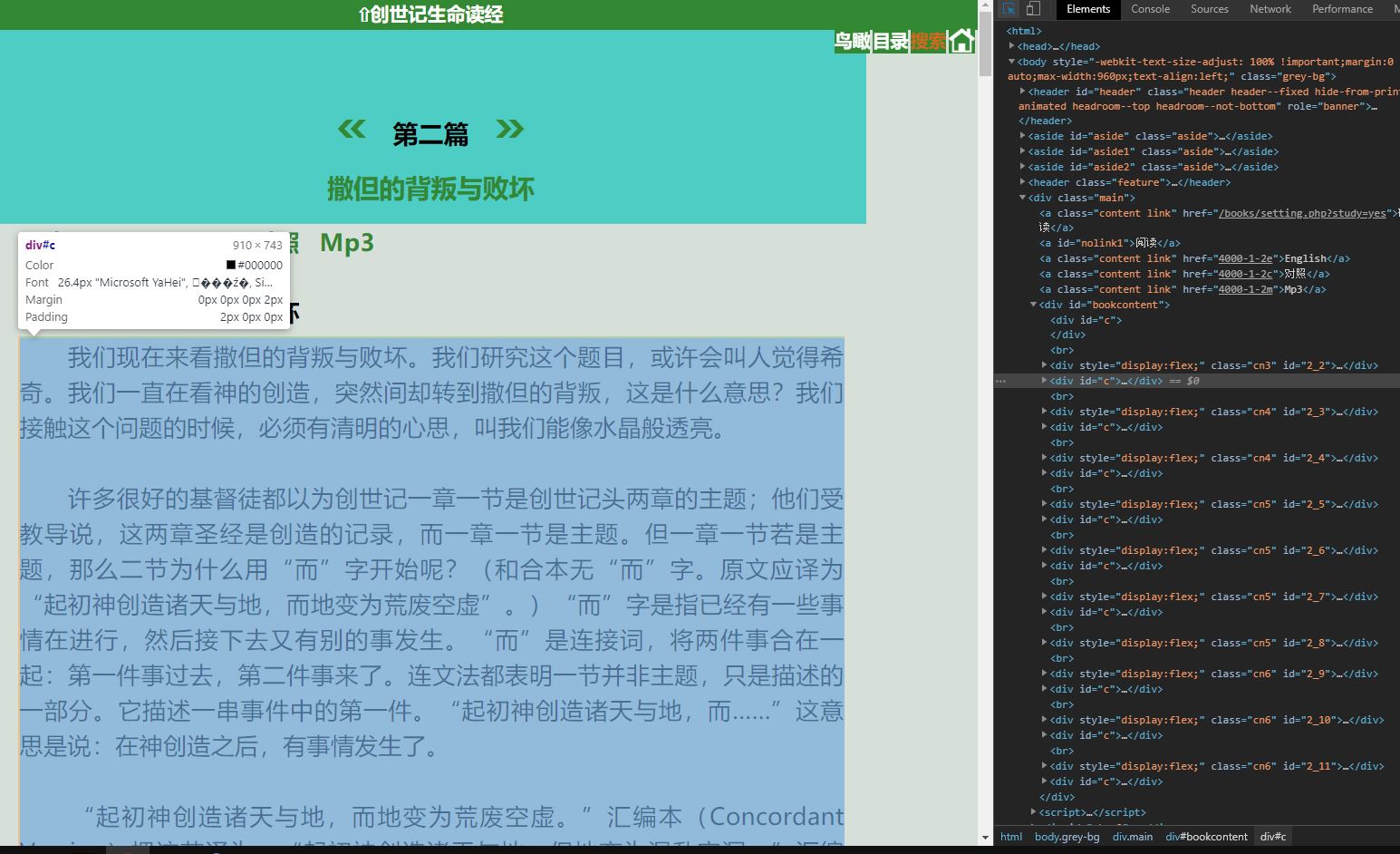Image resolution: width=1400 pixels, height=854 pixels.
Task: Select body.grey-bg in the breadcrumb bar
Action: click(x=1067, y=837)
